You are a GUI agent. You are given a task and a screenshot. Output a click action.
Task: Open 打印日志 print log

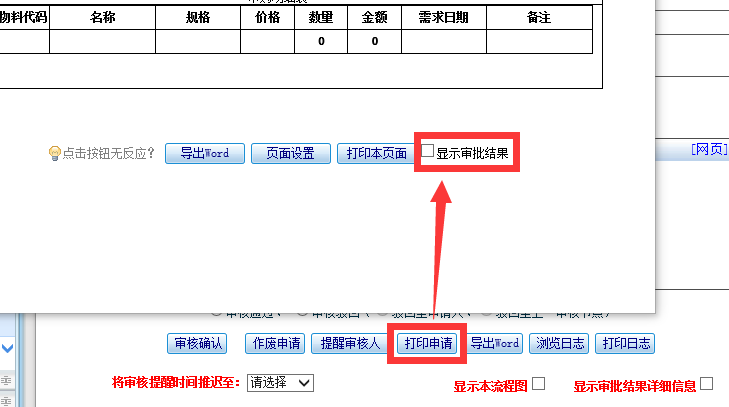tap(625, 343)
